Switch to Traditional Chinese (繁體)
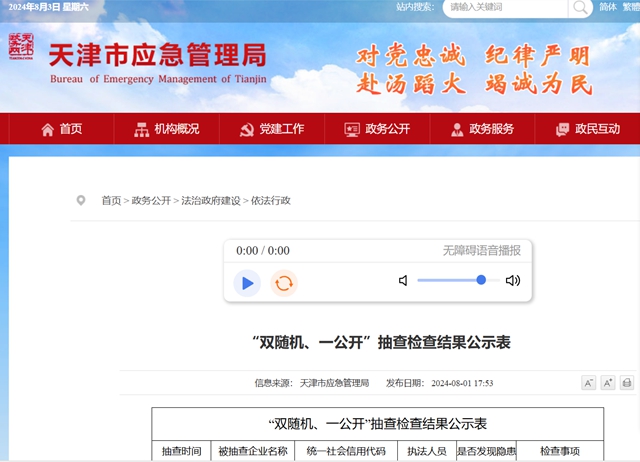This screenshot has width=640, height=462. [x=631, y=7]
